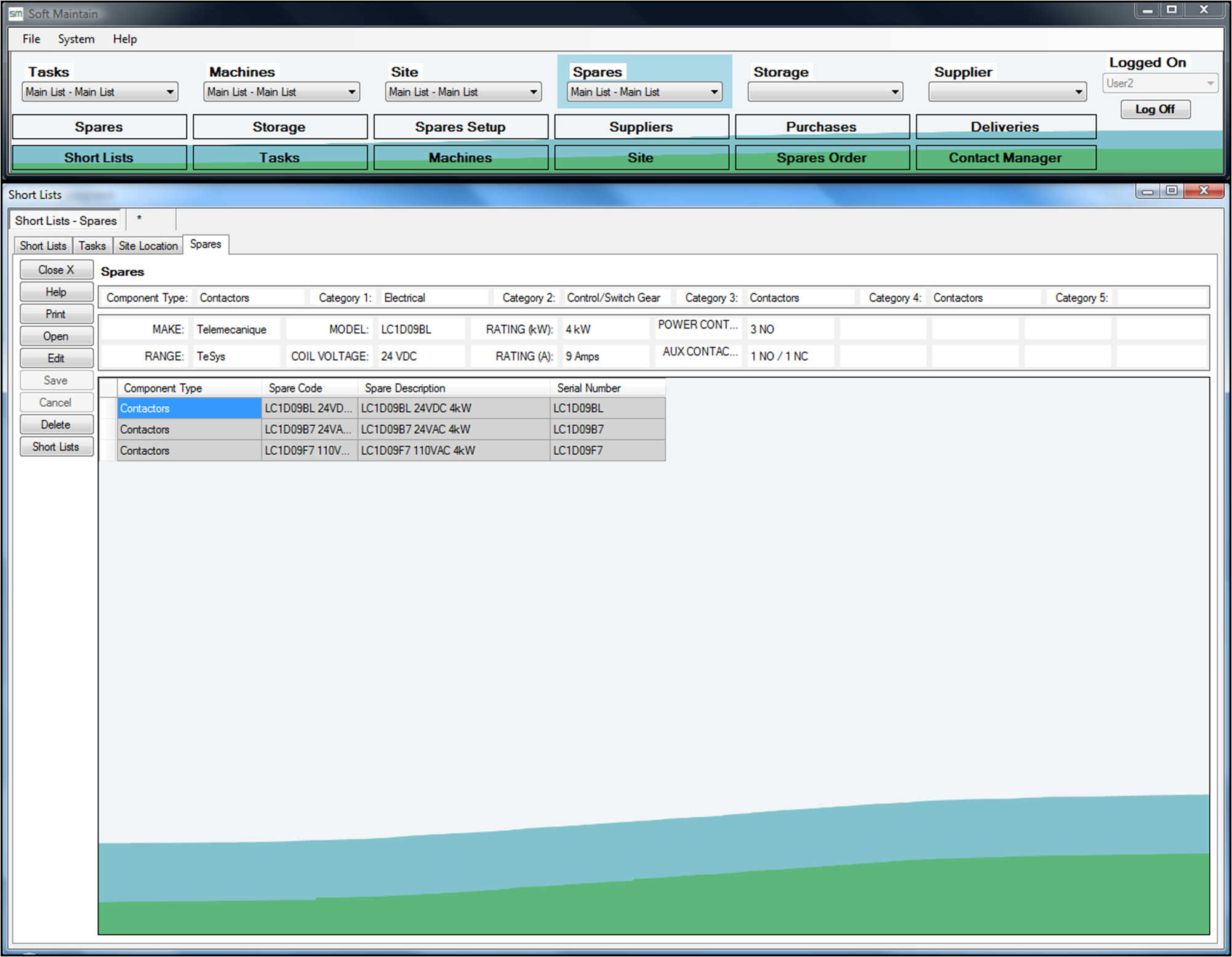This screenshot has width=1232, height=957.
Task: Click the green Site button
Action: [x=641, y=158]
